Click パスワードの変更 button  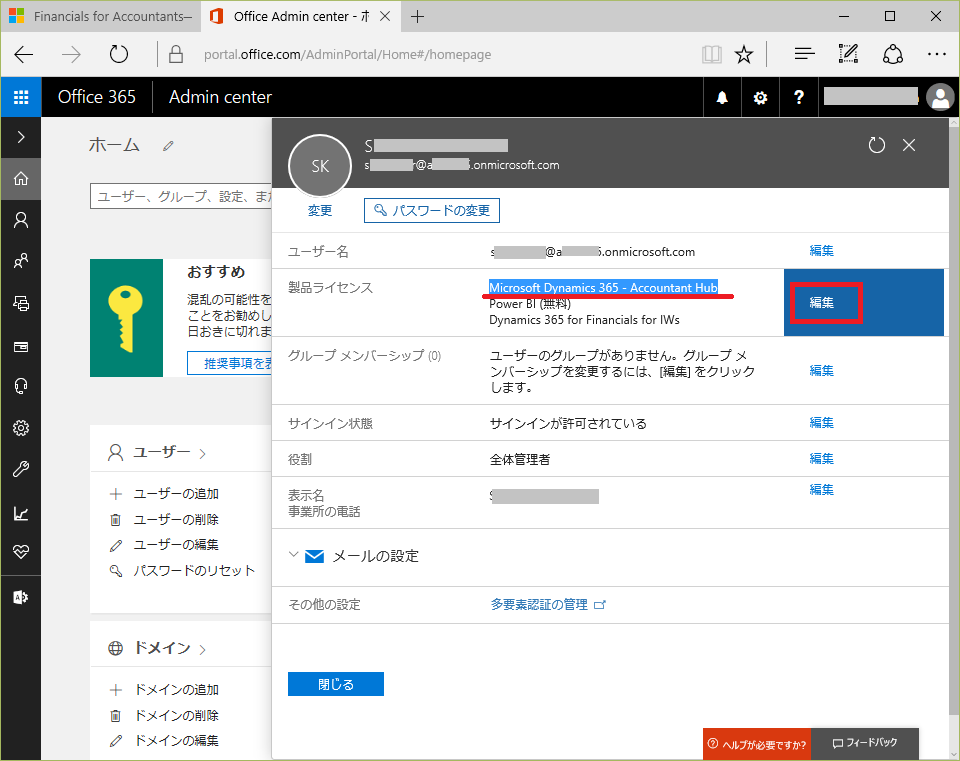click(x=432, y=211)
